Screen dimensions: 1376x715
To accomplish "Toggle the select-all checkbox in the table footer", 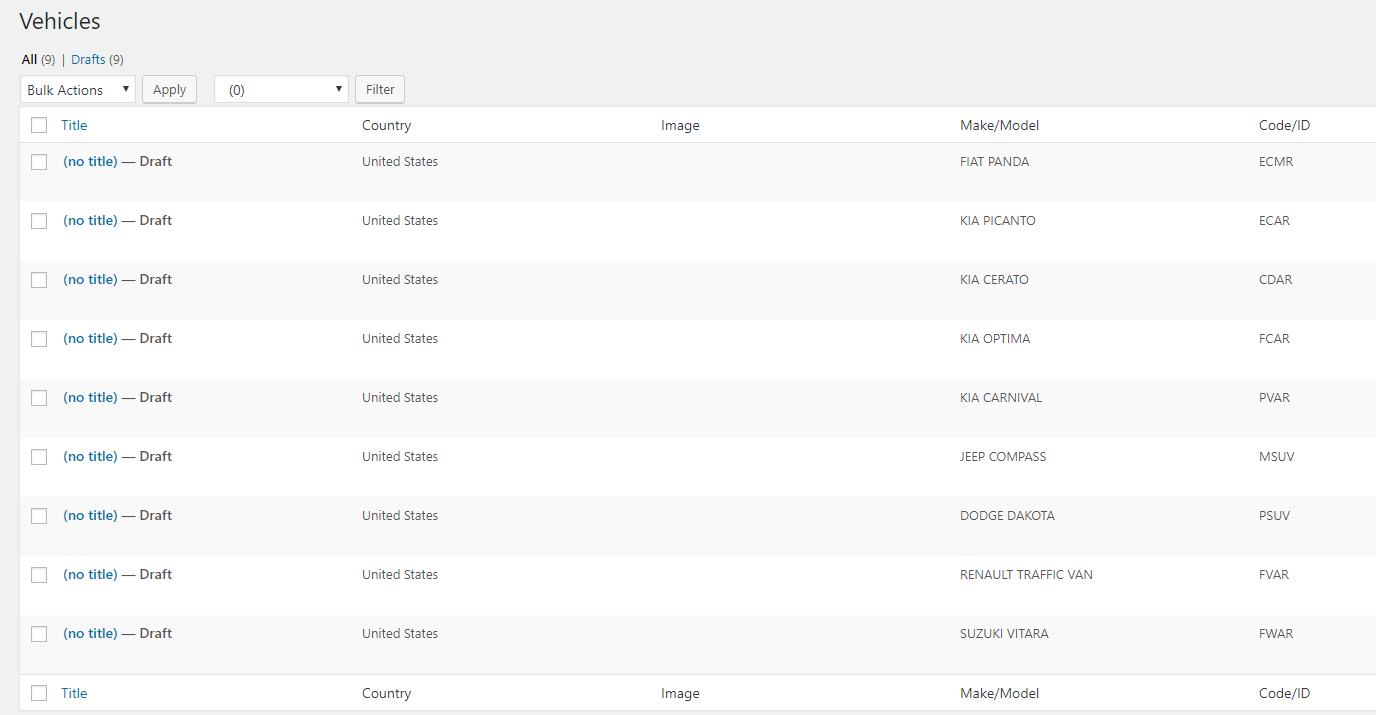I will coord(39,693).
